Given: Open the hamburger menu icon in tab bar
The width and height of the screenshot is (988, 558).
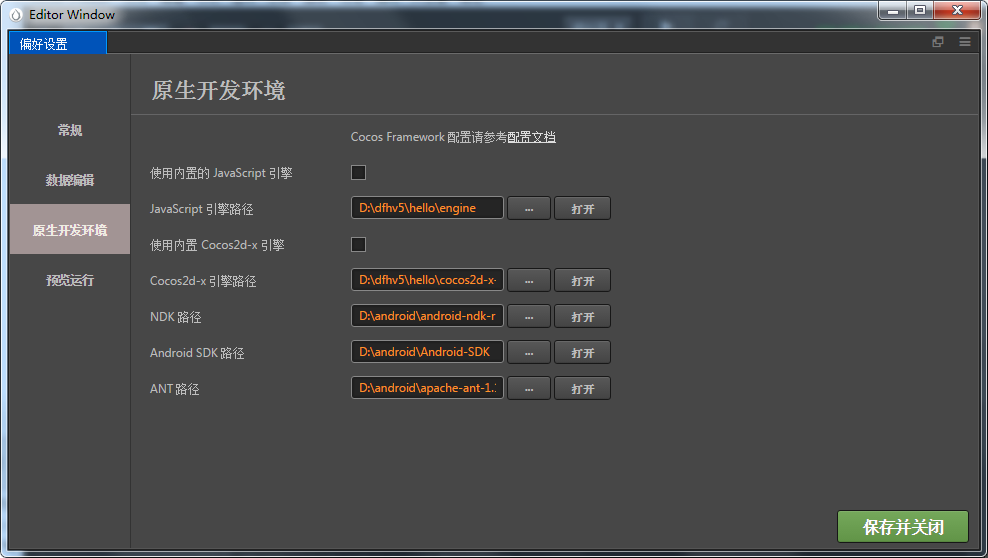Looking at the screenshot, I should [965, 42].
